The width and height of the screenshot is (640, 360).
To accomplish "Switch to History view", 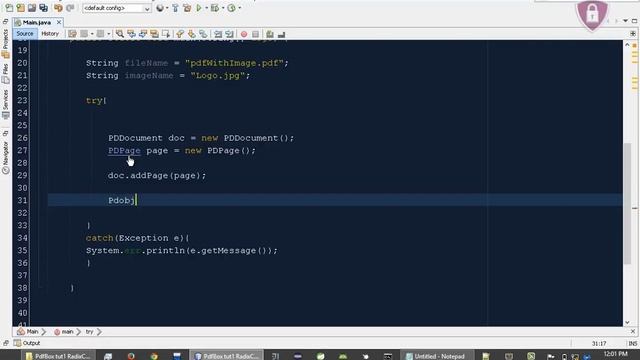I will (x=50, y=34).
